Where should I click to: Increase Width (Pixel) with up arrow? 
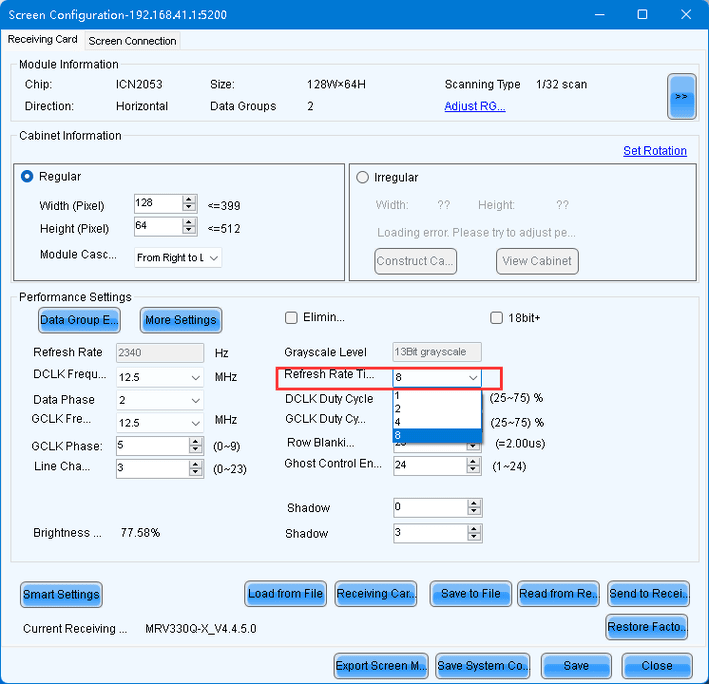(x=189, y=199)
